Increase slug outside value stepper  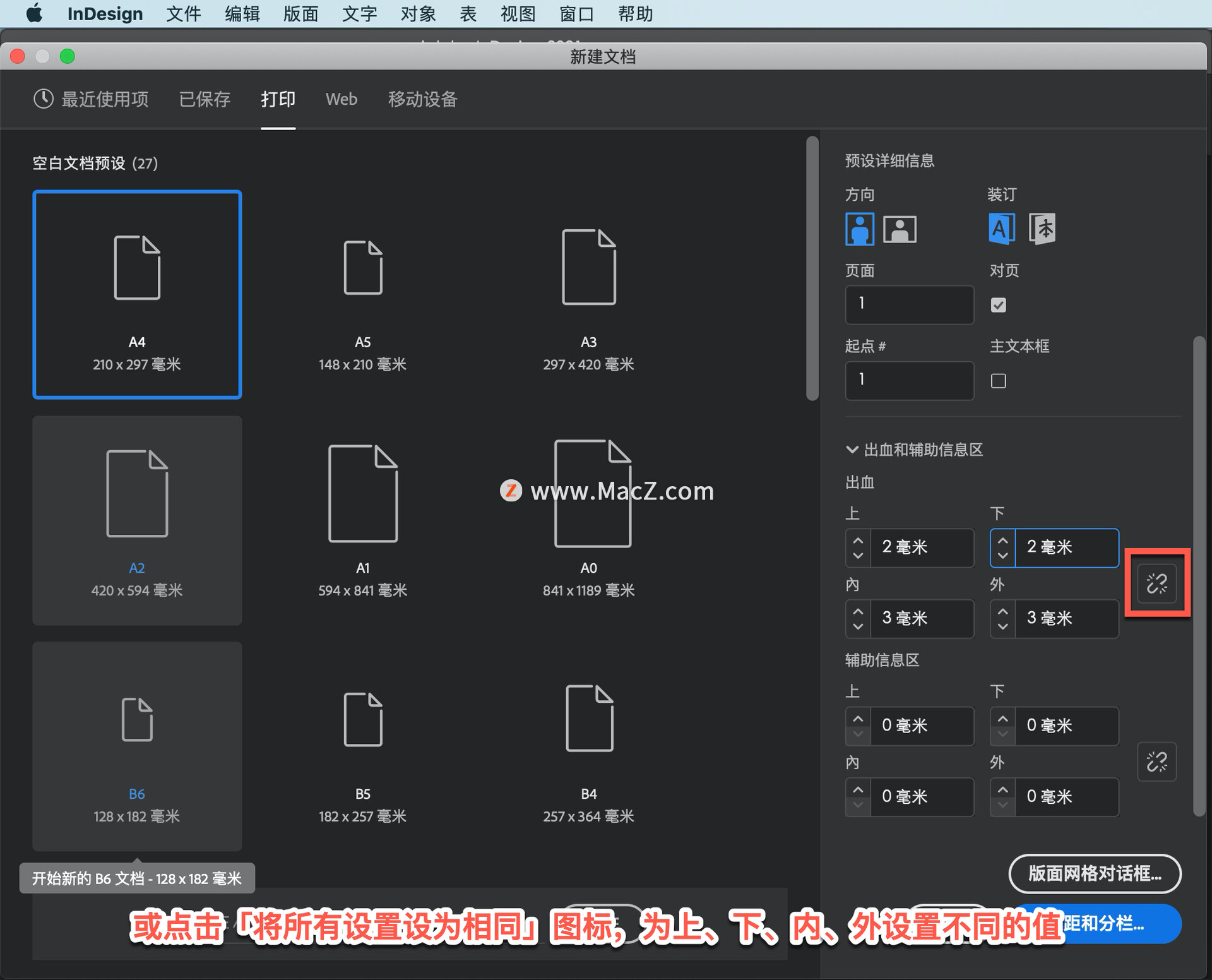click(x=1002, y=789)
